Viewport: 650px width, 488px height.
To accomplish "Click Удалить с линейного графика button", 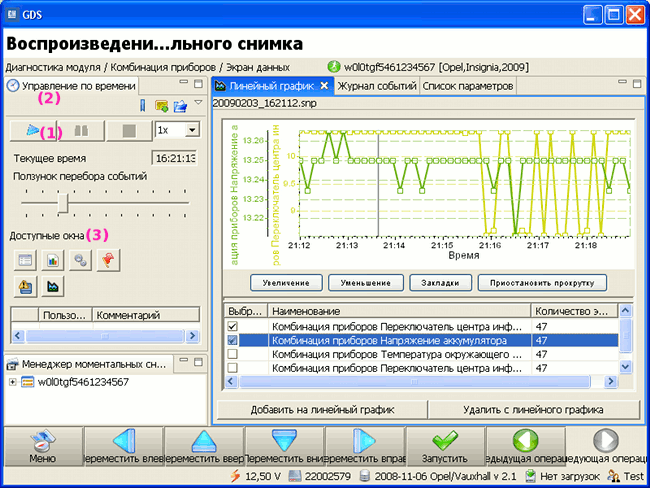I will coord(534,410).
